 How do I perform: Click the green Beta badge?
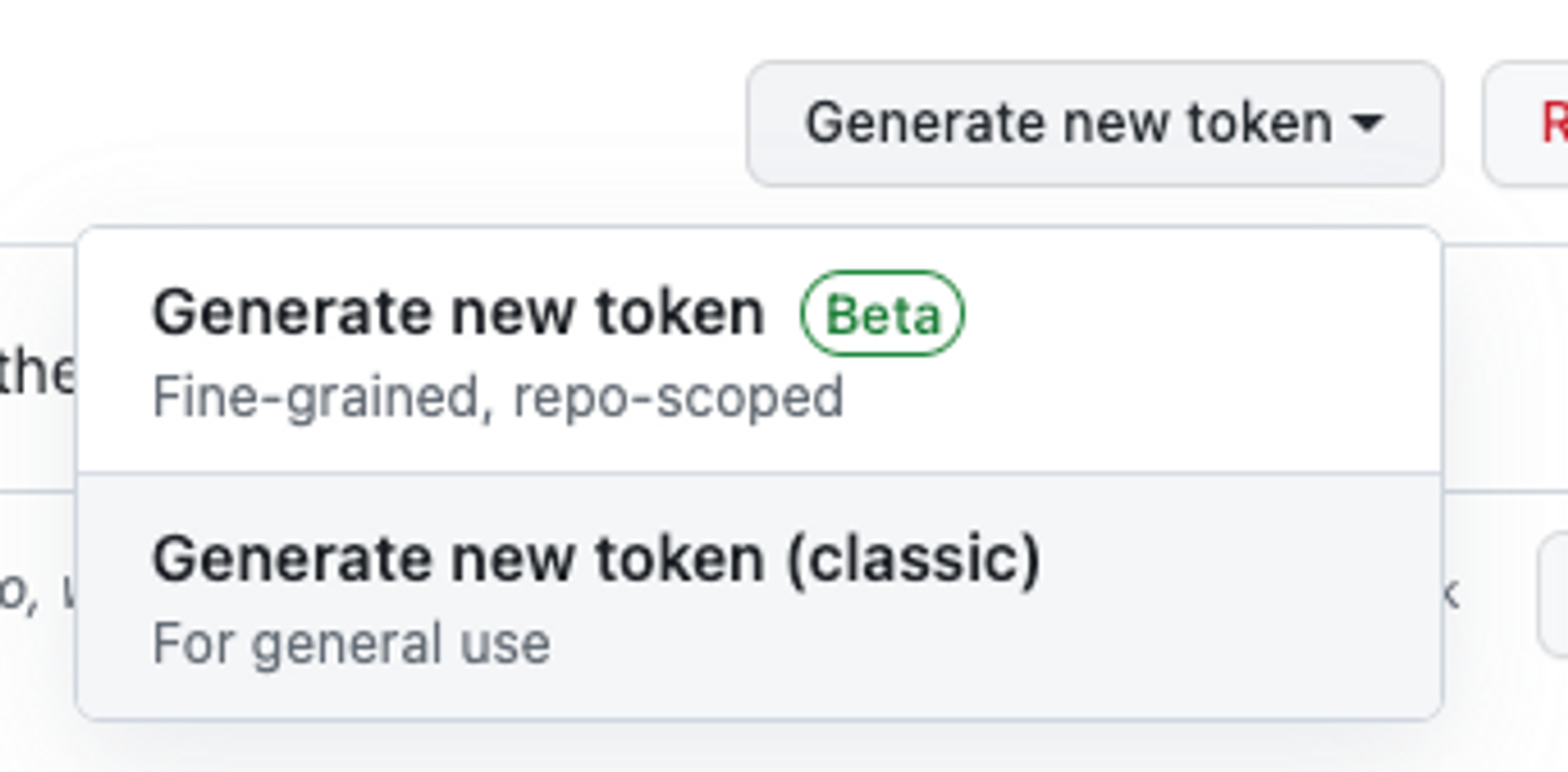pyautogui.click(x=882, y=314)
